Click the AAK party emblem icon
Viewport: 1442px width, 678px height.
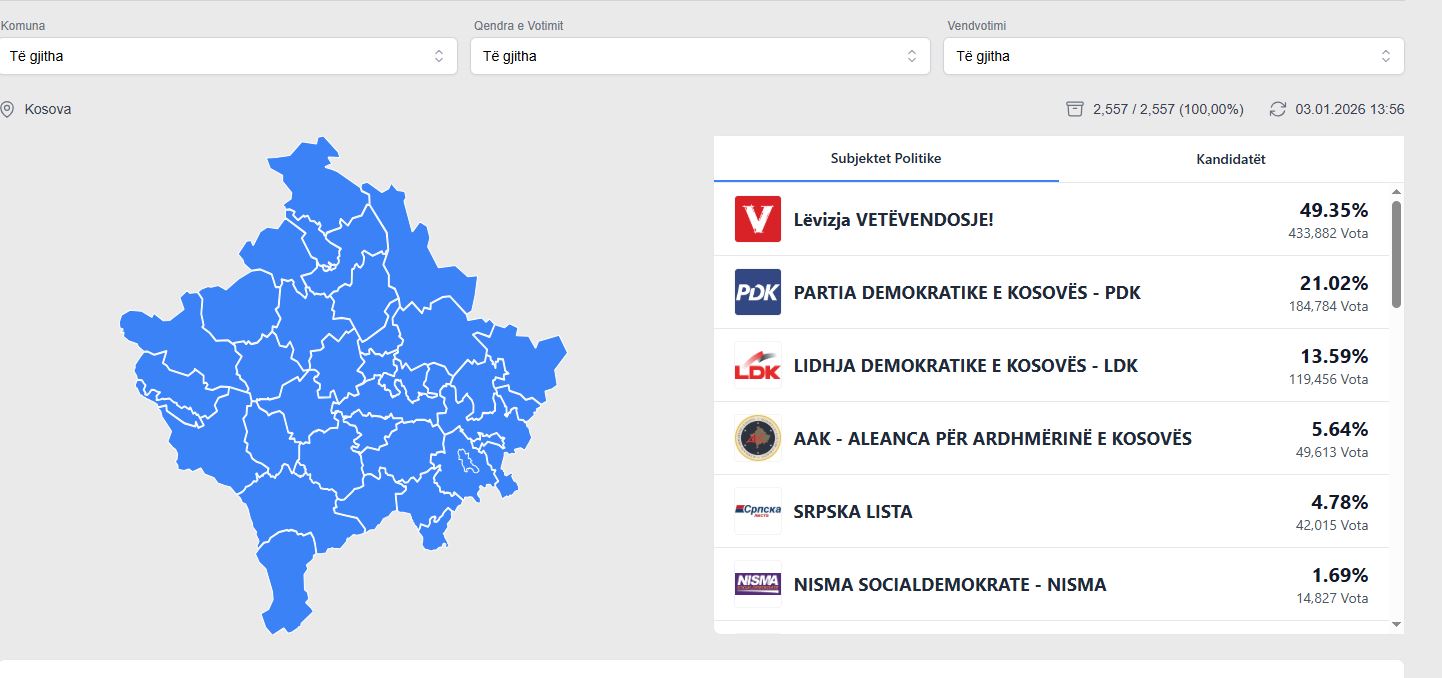757,438
